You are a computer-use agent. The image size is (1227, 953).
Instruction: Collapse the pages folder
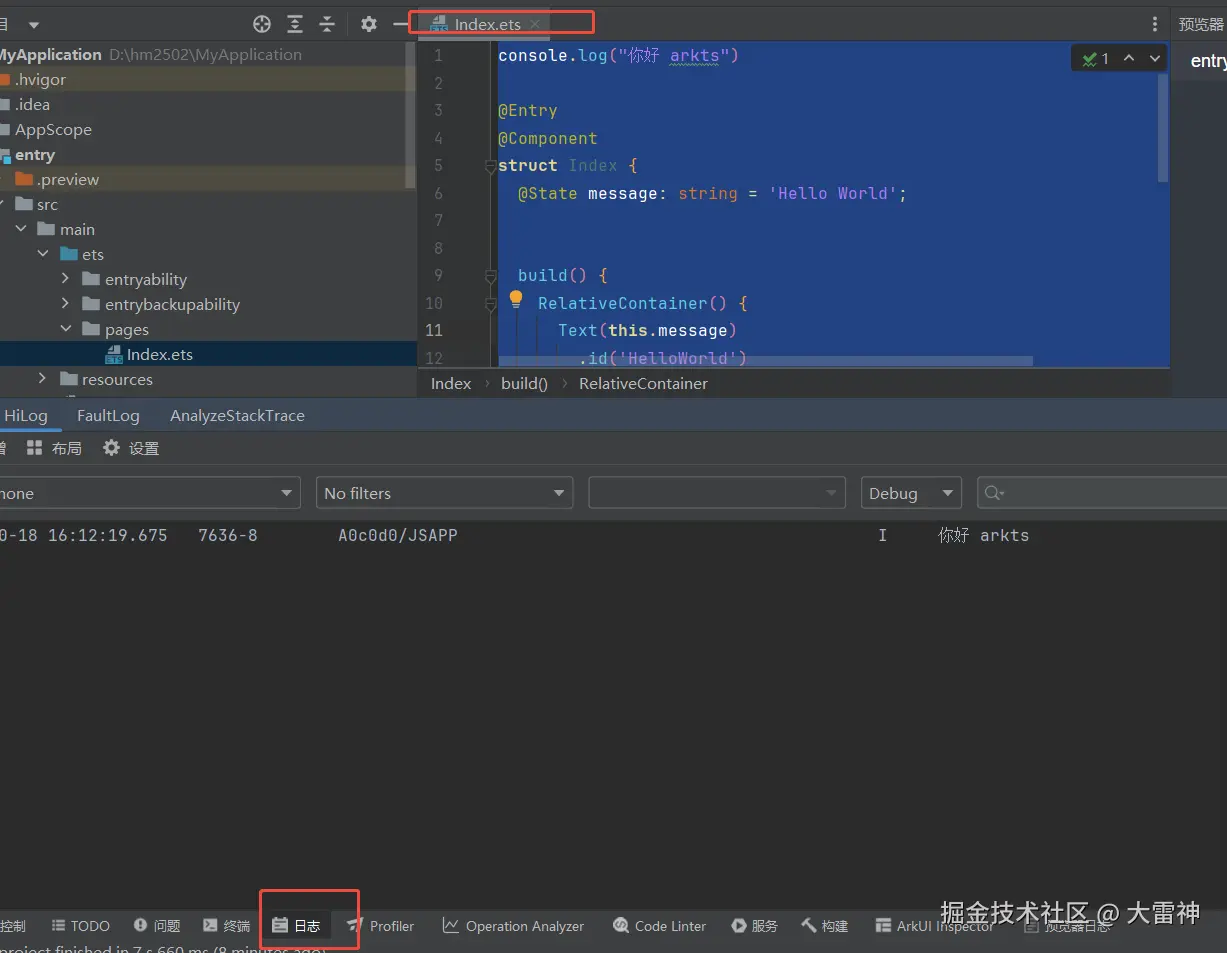click(65, 329)
